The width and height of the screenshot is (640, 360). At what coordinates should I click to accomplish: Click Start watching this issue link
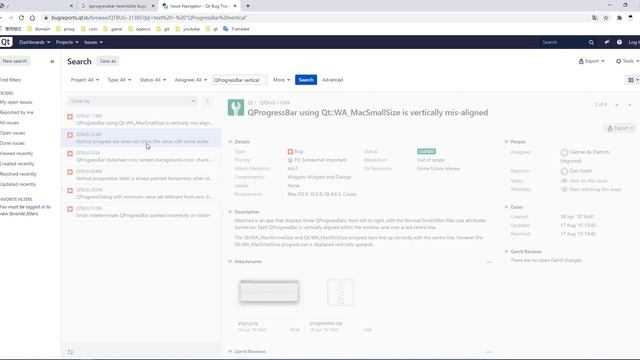point(595,189)
